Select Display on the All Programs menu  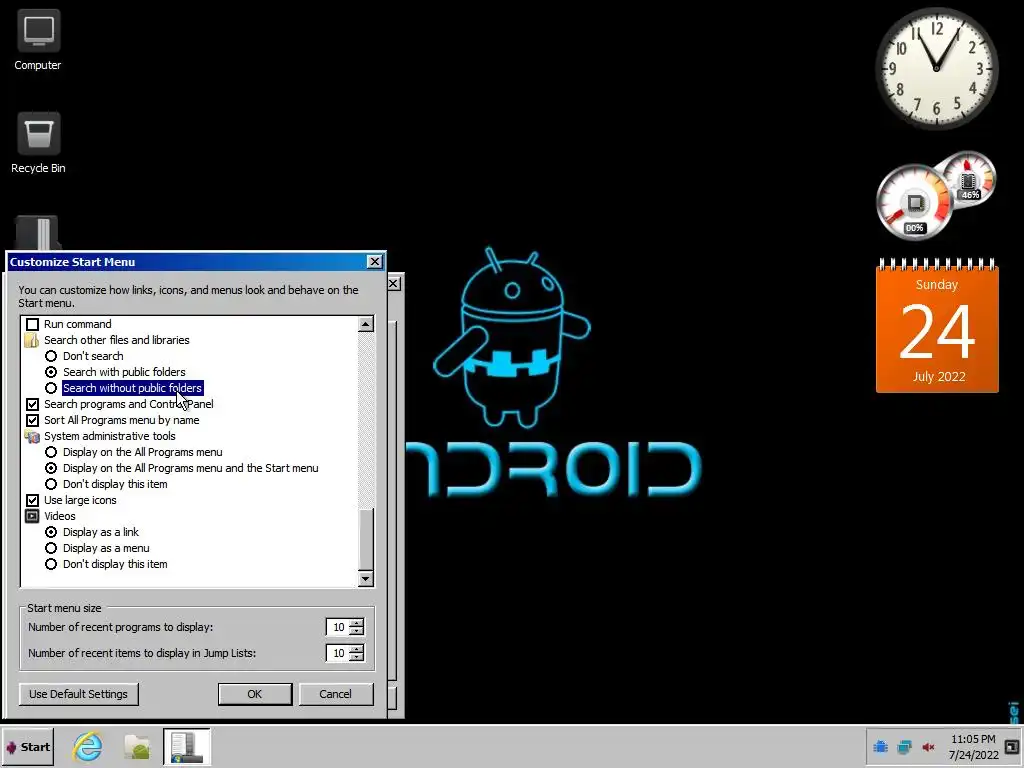pos(51,453)
